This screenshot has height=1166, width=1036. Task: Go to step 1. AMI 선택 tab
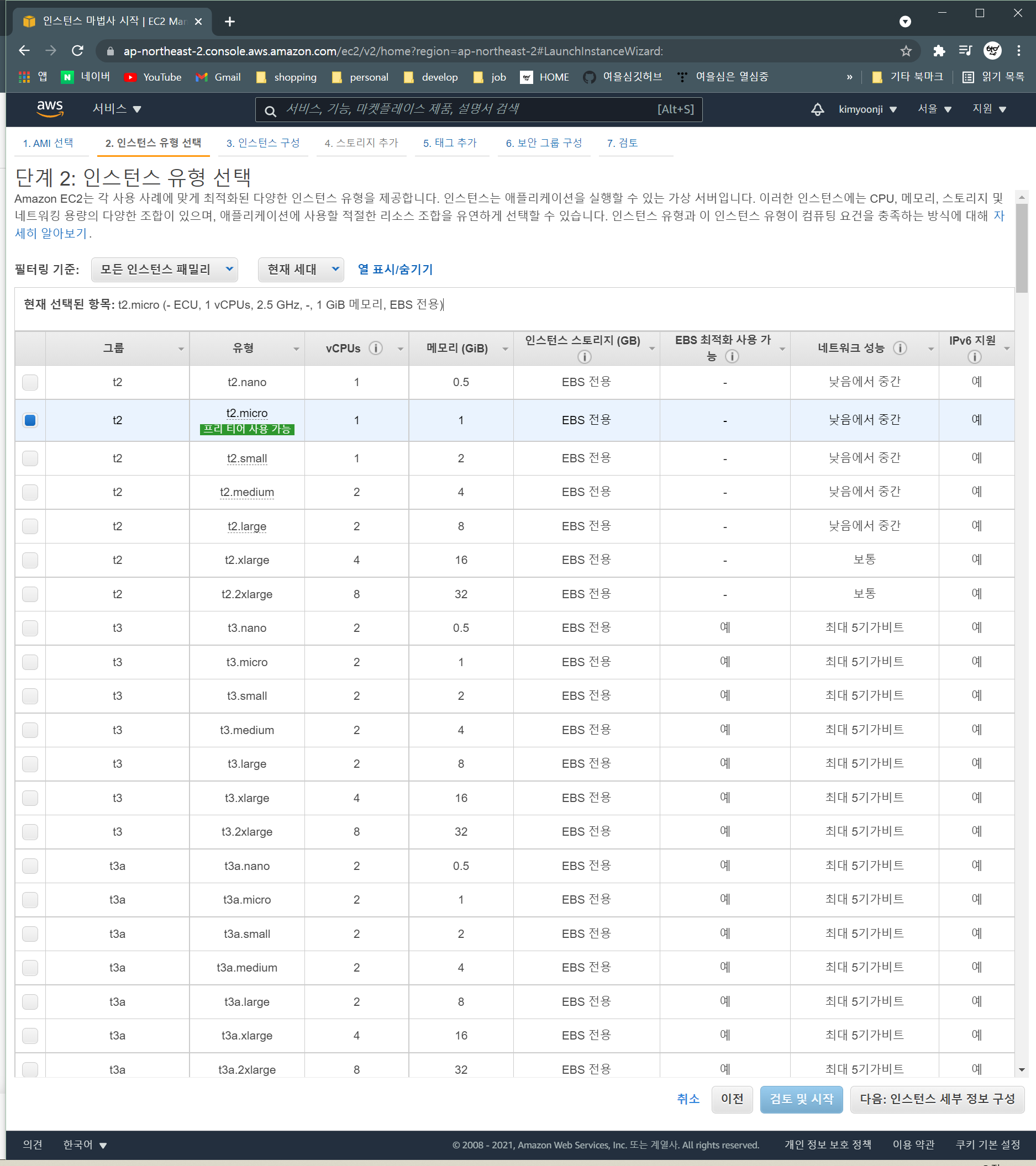tap(48, 143)
